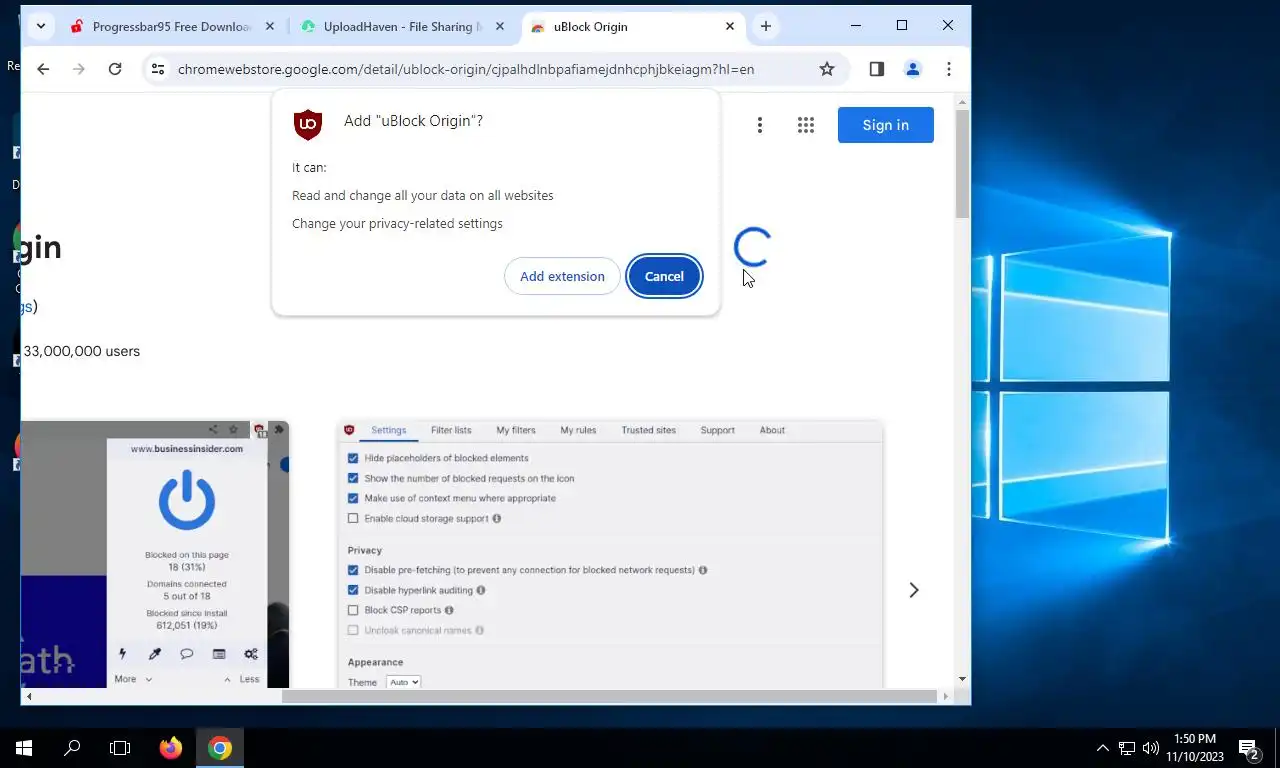
Task: Click the uBlock Origin shield icon in dialog
Action: click(x=308, y=124)
